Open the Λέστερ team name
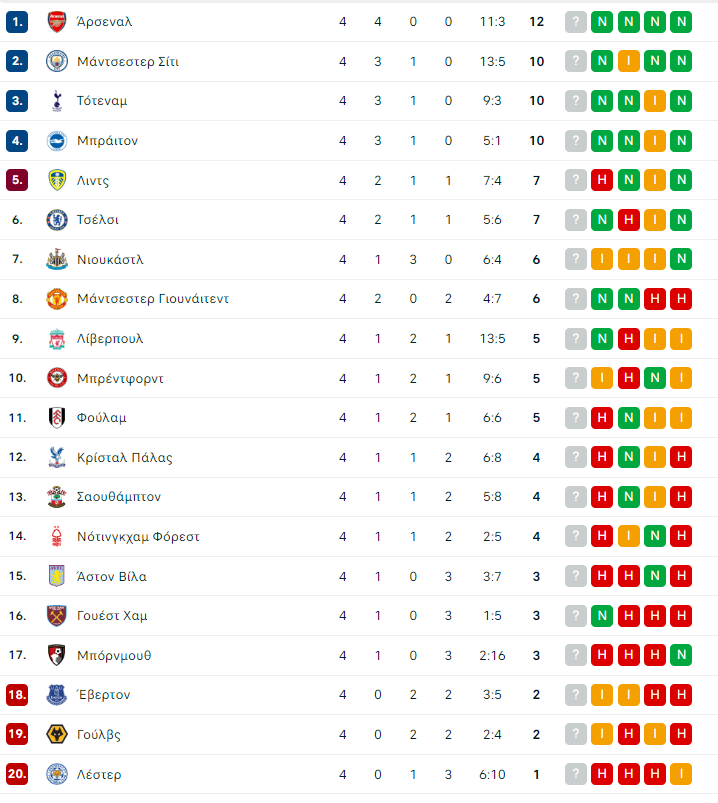This screenshot has width=718, height=803. (99, 774)
